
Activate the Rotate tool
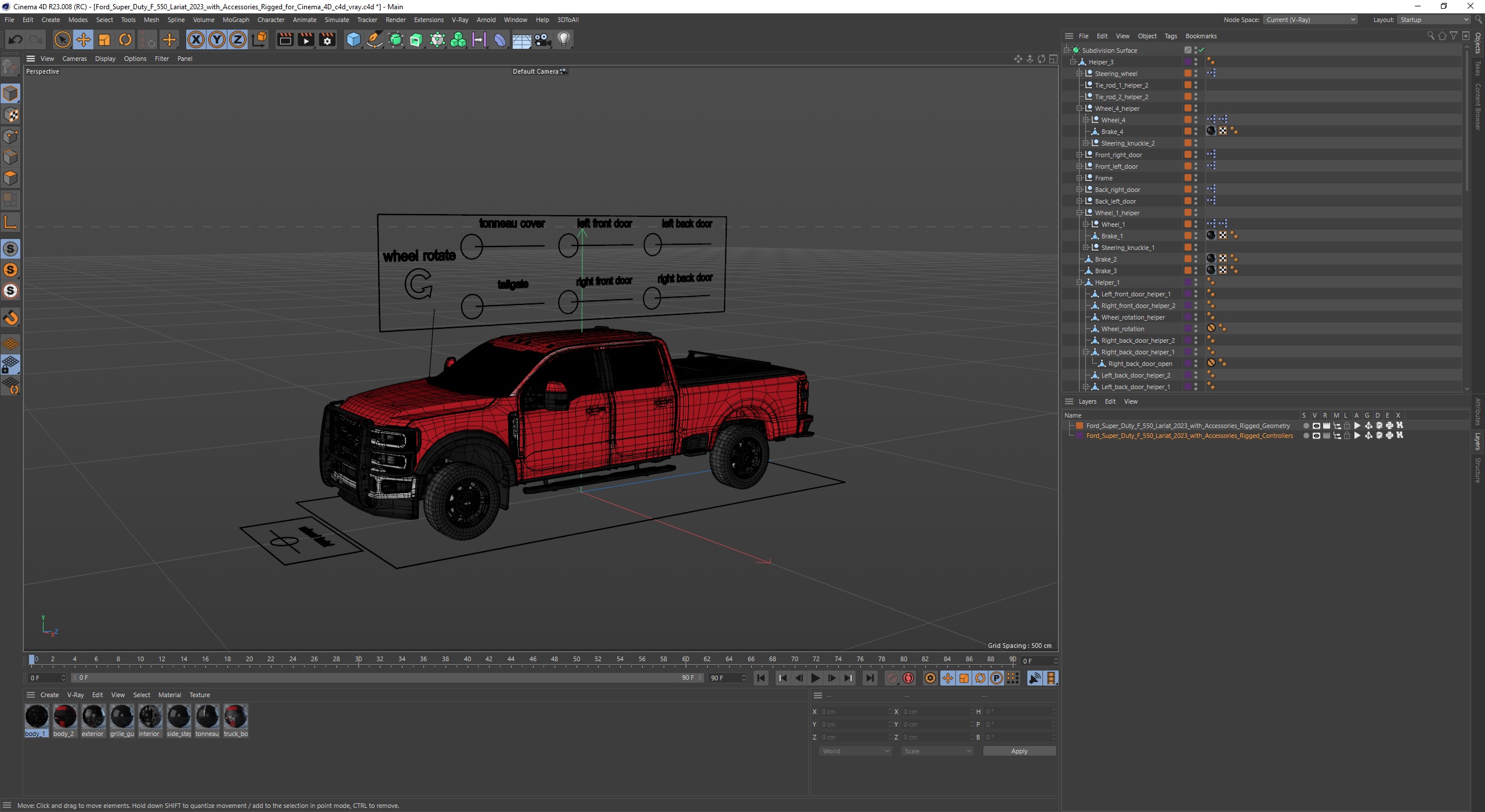point(125,39)
